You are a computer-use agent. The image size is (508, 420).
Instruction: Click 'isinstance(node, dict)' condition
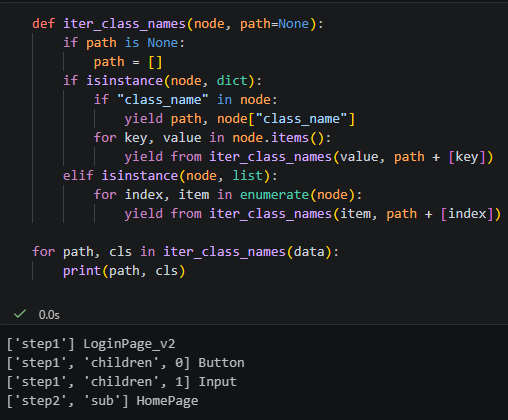(170, 81)
